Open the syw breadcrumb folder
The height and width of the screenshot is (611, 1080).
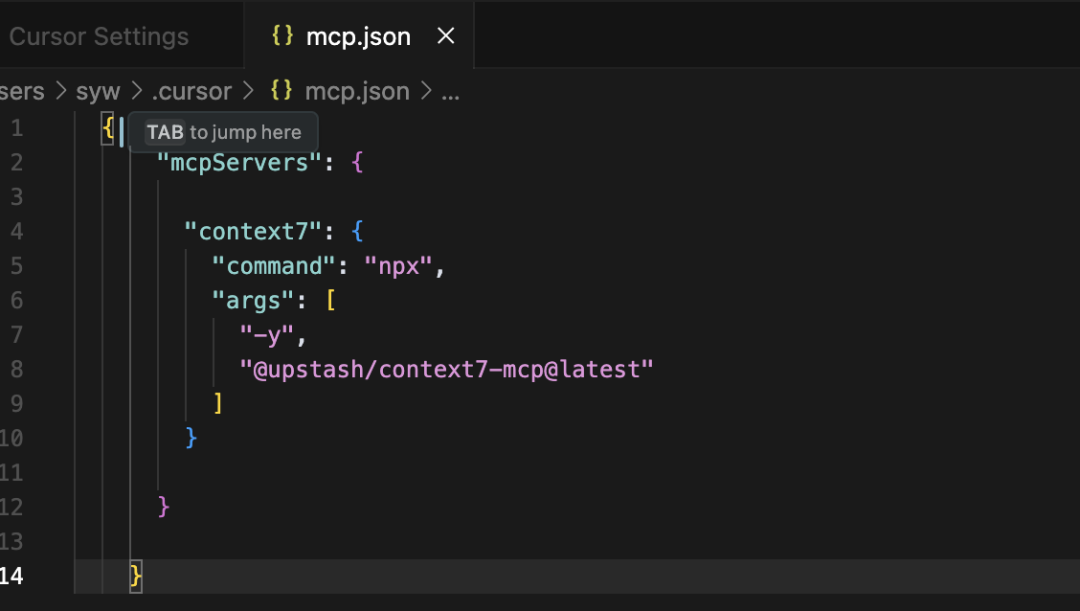[x=98, y=92]
